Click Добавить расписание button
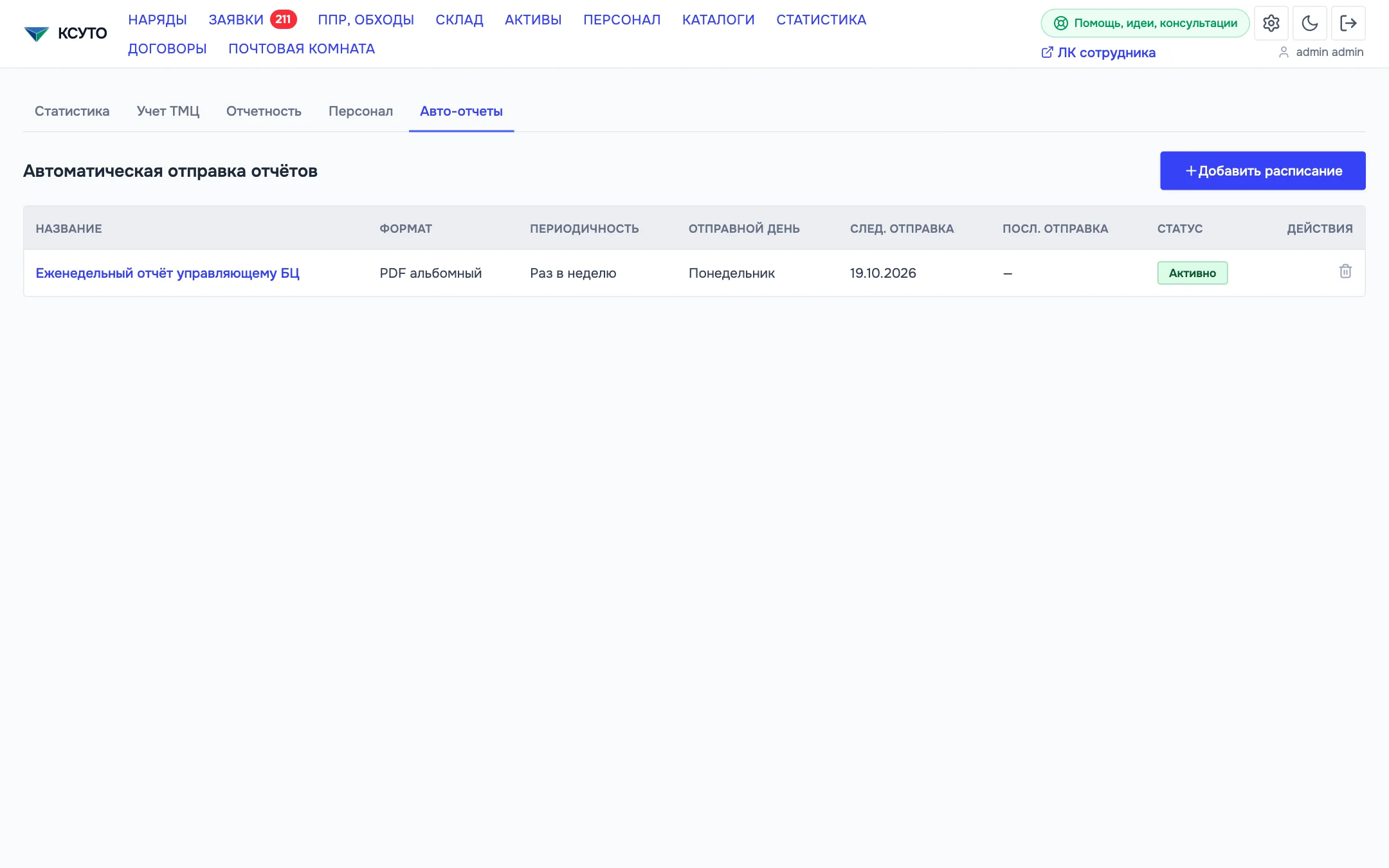 click(x=1262, y=171)
